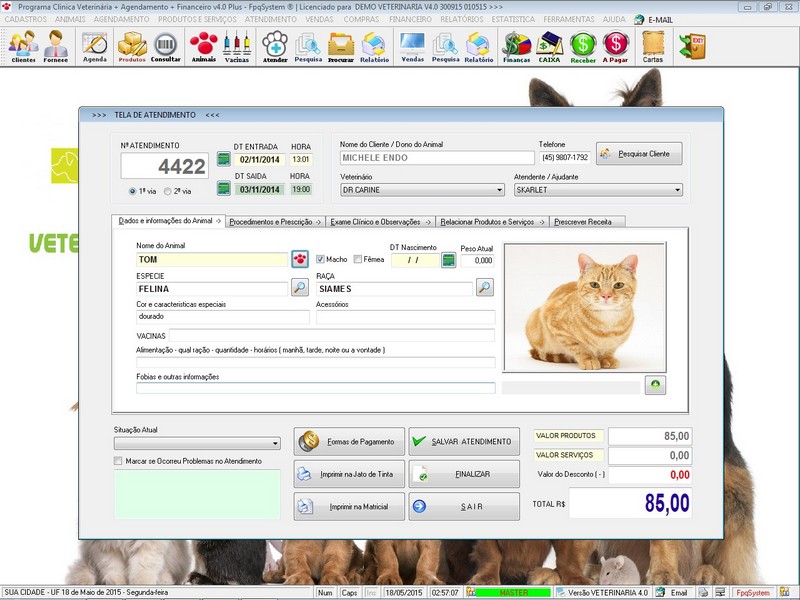This screenshot has height=600, width=800.
Task: Click the Peso Atual field
Action: tap(477, 260)
